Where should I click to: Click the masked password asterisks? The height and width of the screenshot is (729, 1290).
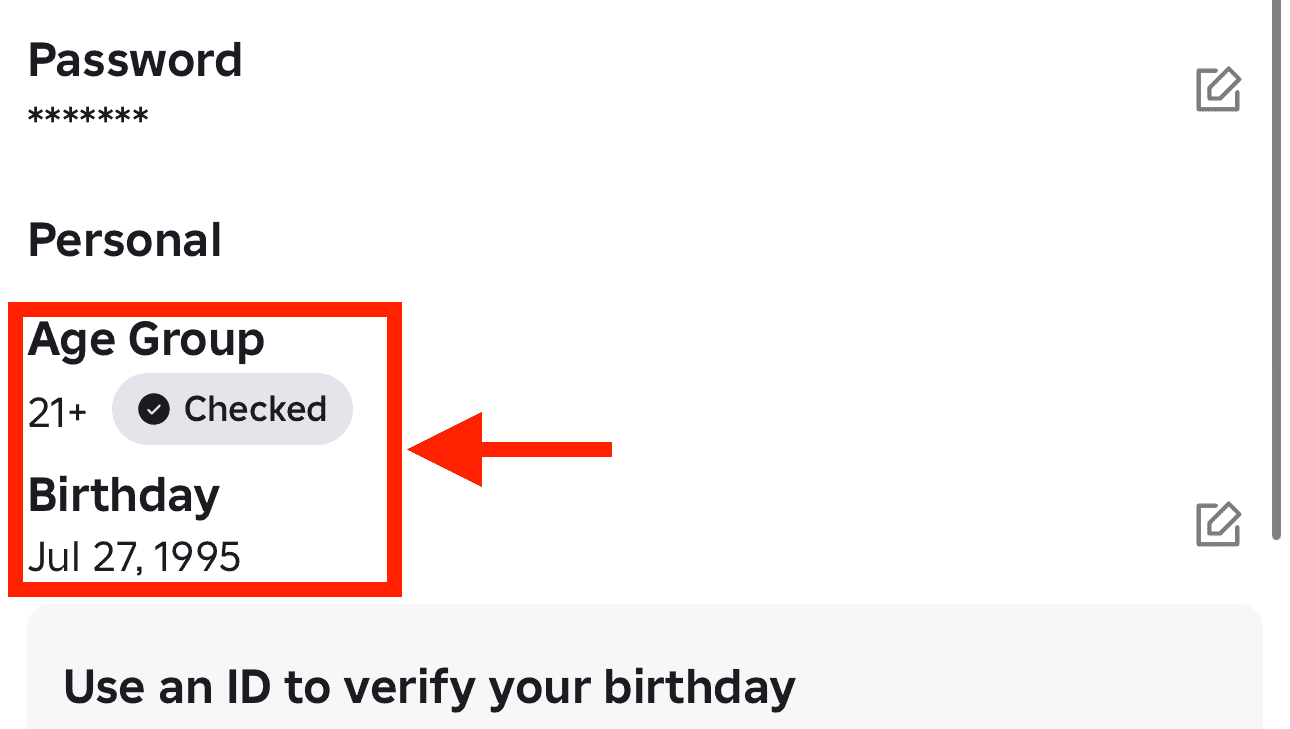88,118
